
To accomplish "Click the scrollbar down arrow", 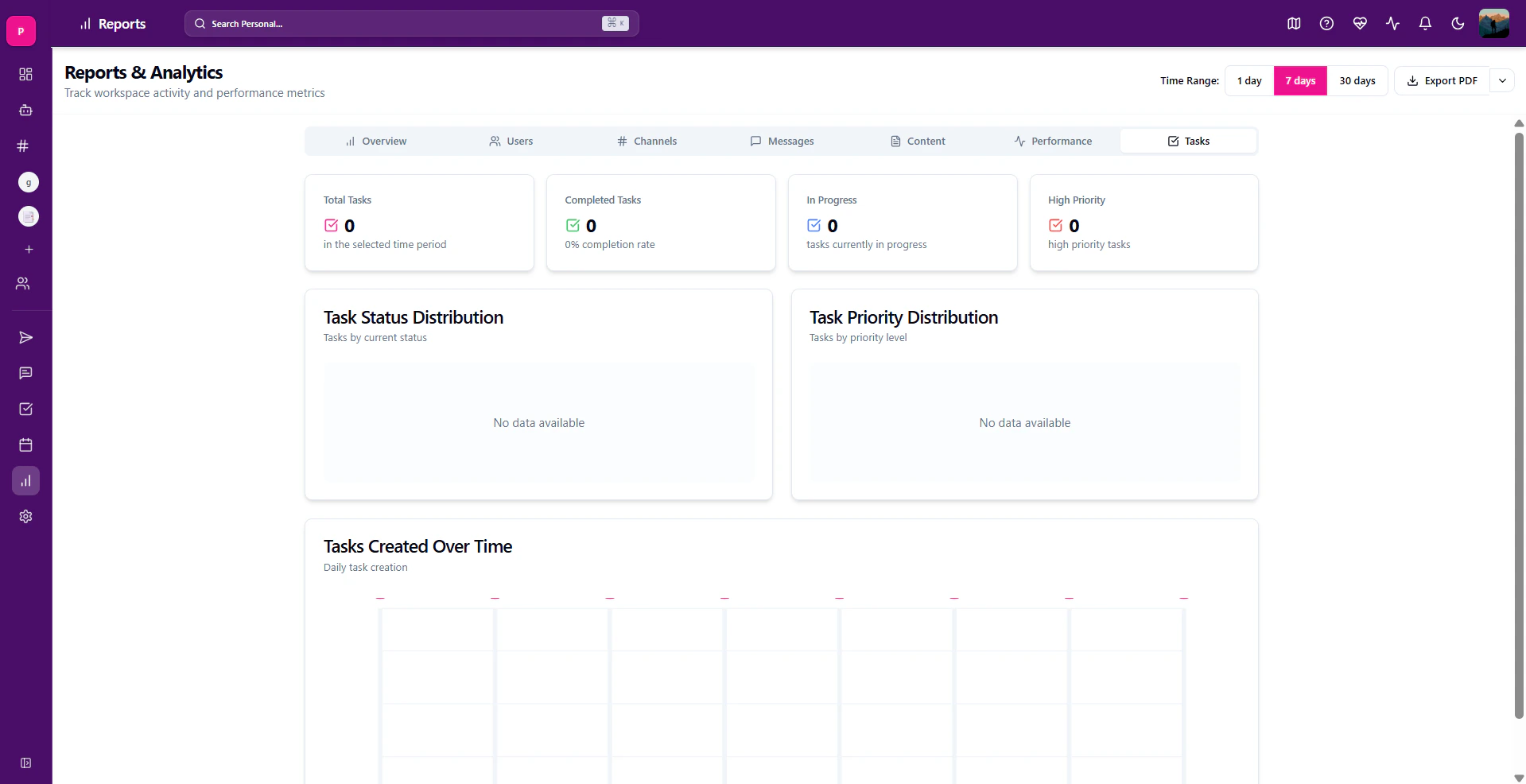I will click(x=1519, y=778).
